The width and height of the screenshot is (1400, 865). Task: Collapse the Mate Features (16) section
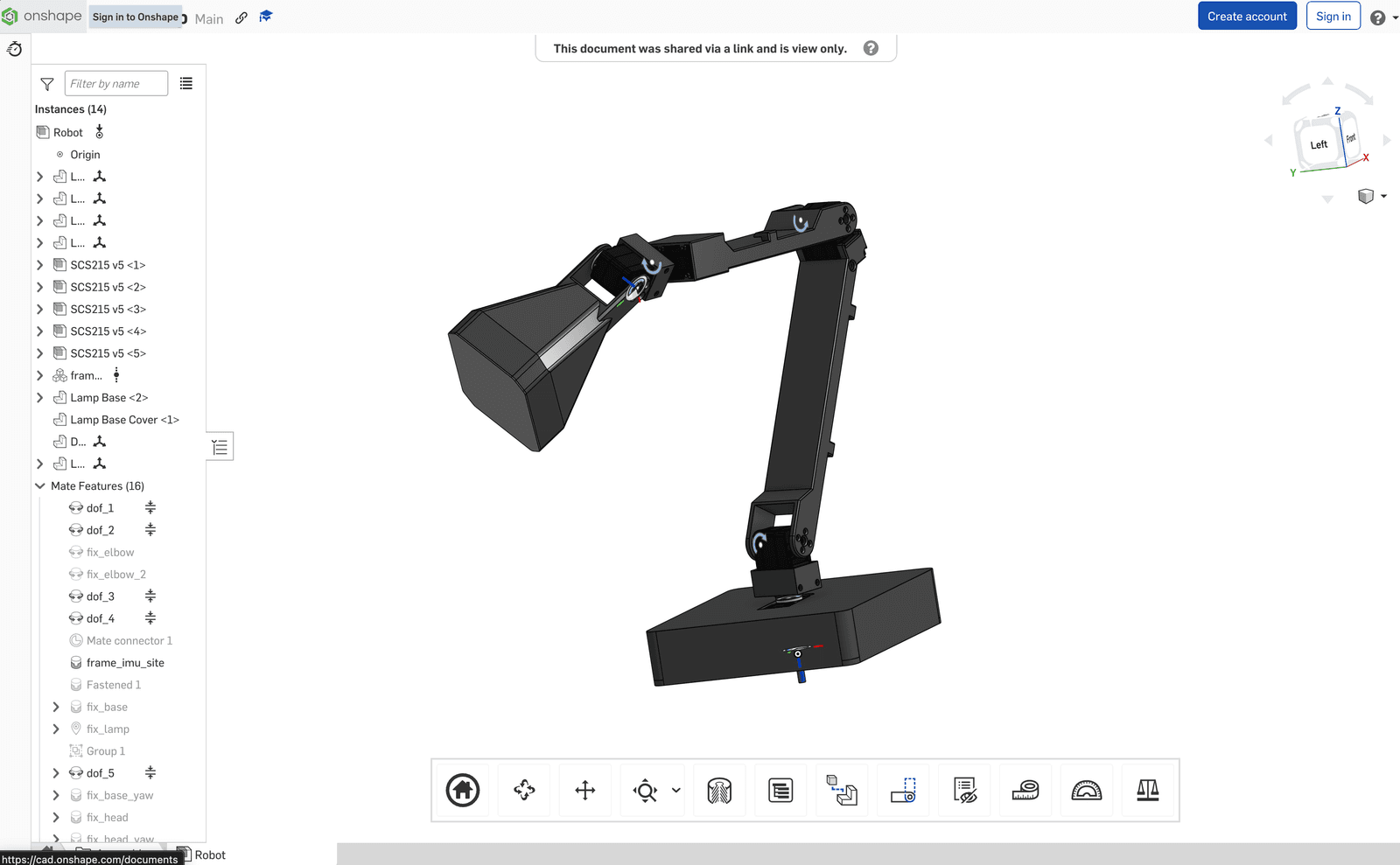39,486
